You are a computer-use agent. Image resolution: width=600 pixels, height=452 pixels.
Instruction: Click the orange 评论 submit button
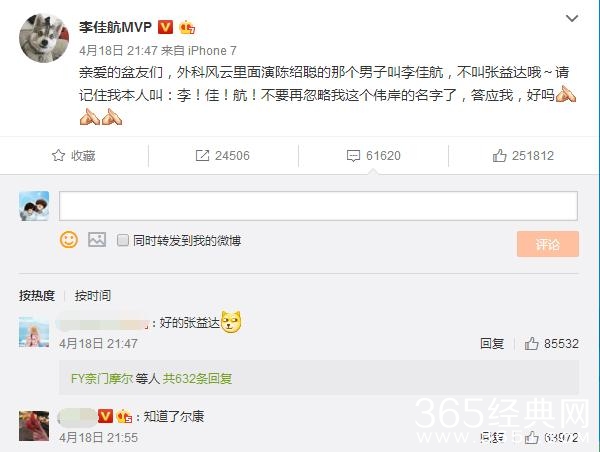[x=548, y=244]
